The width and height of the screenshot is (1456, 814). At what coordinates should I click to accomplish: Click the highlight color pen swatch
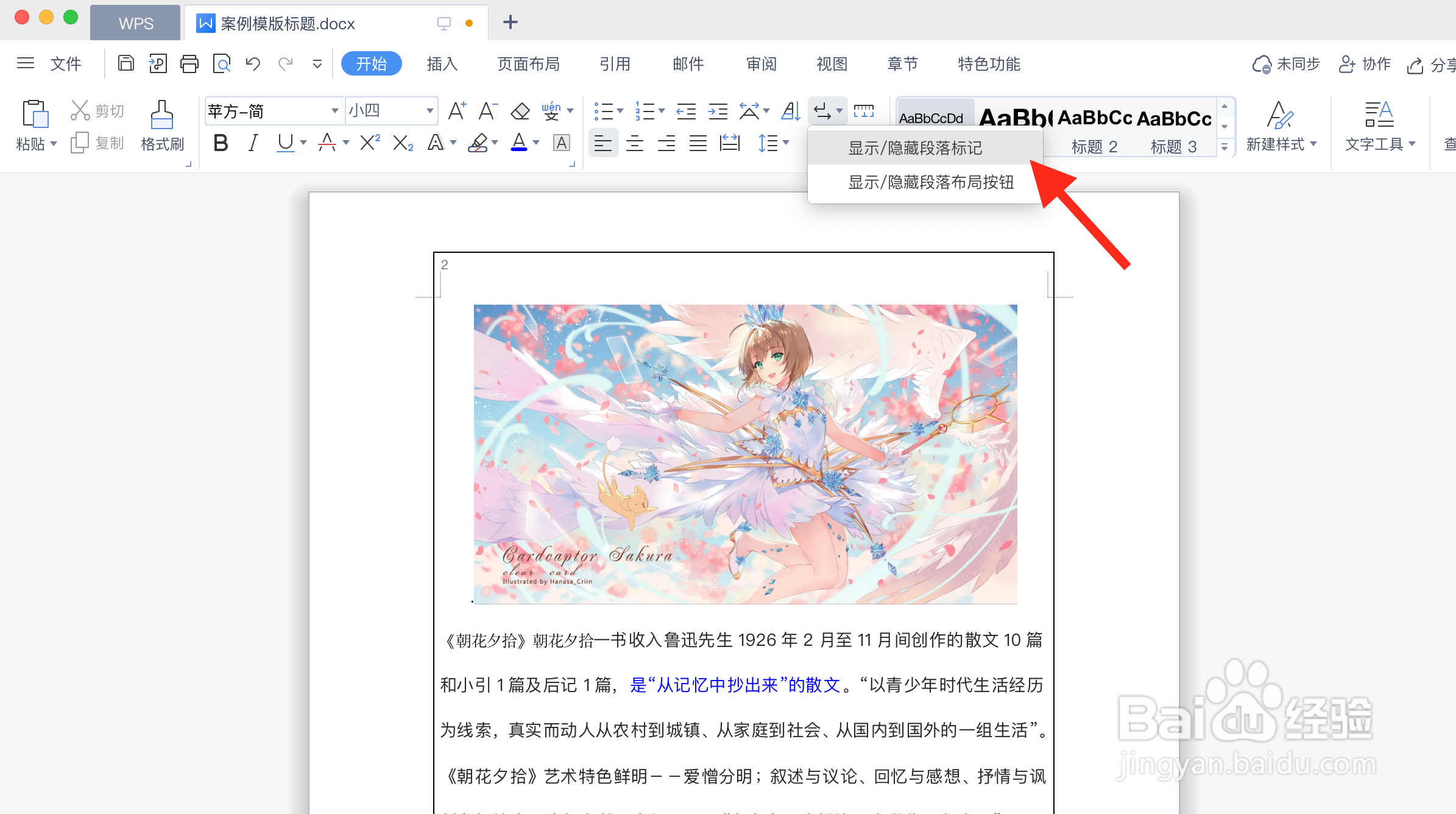pos(478,143)
